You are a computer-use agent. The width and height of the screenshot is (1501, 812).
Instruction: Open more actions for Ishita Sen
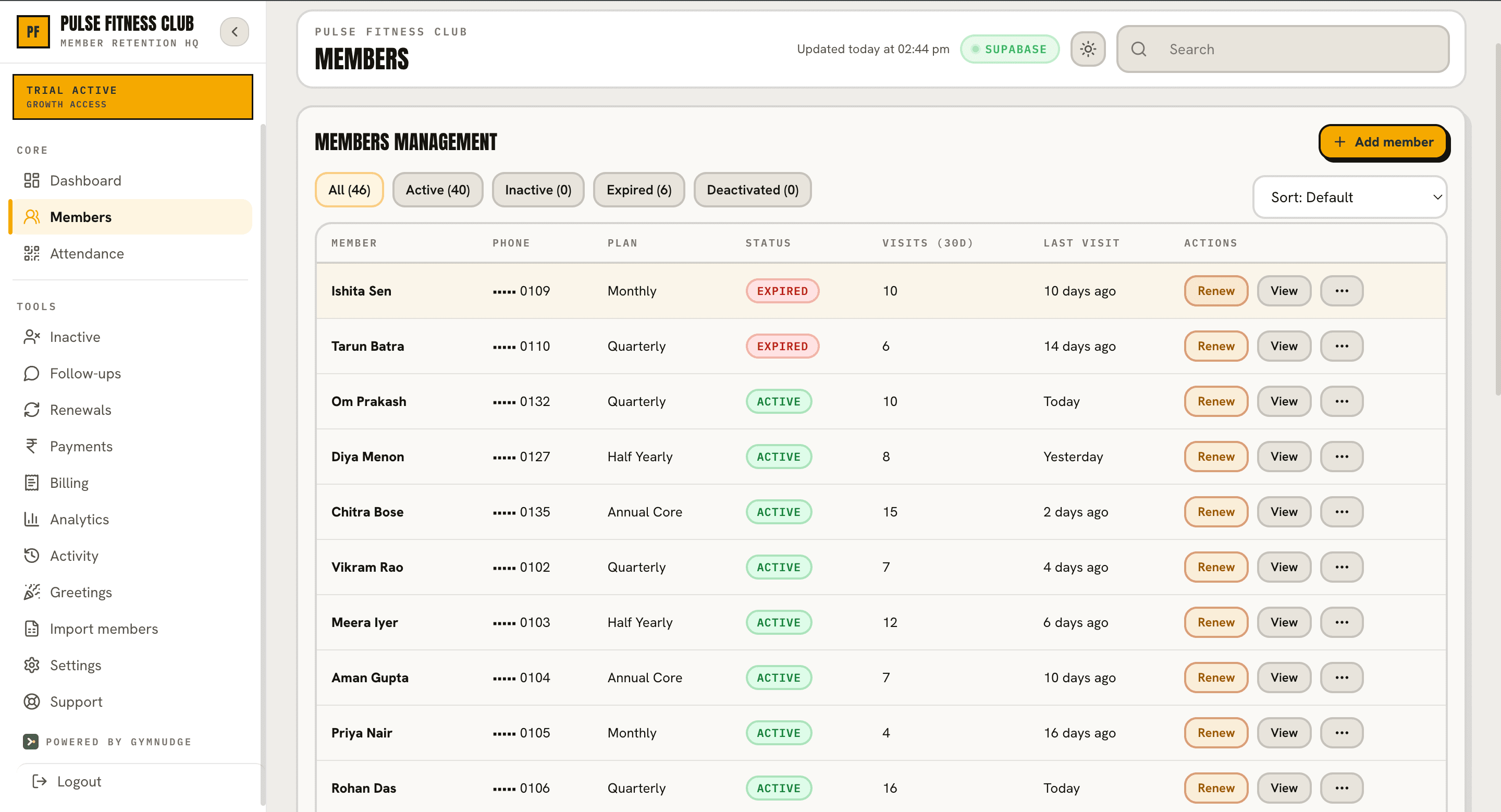(x=1342, y=291)
